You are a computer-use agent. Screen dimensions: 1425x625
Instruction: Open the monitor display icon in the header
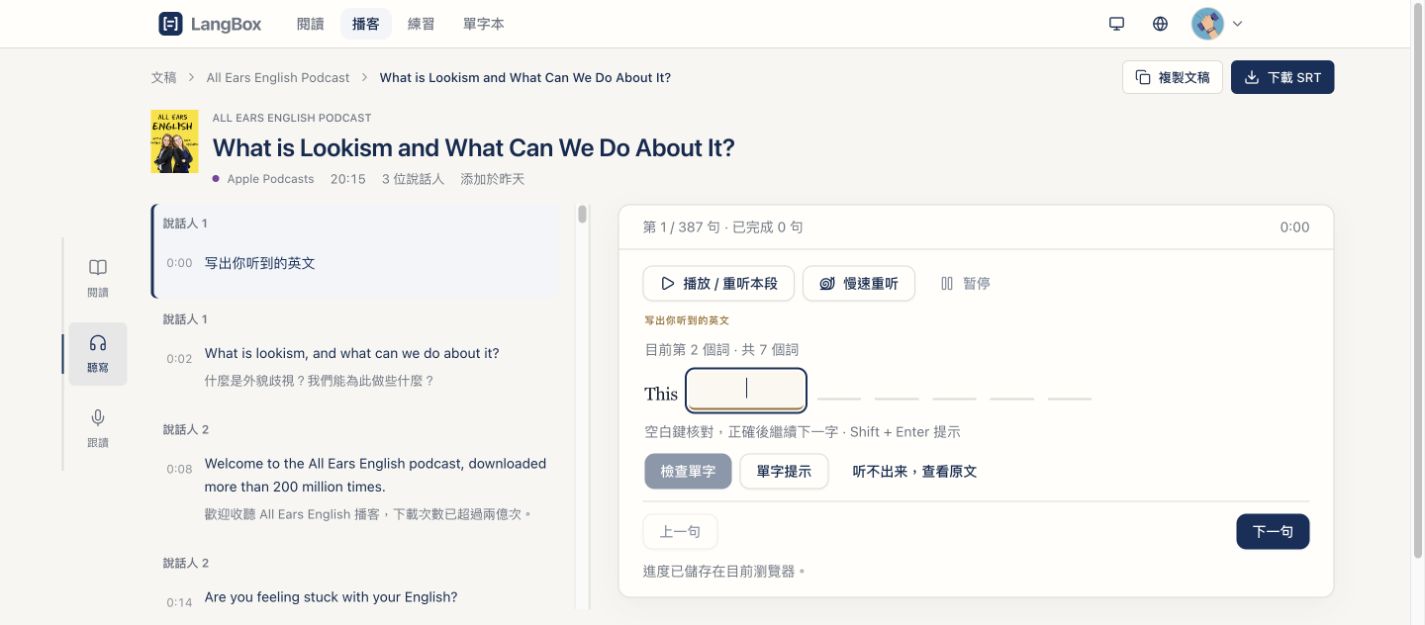[x=1117, y=24]
